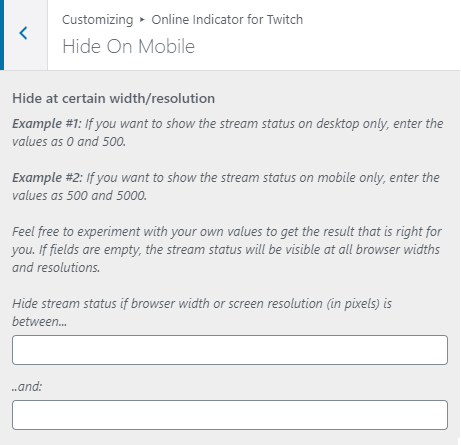Click 'and resolutions.' ending the description
Screen dimensions: 461x445
pos(56,268)
